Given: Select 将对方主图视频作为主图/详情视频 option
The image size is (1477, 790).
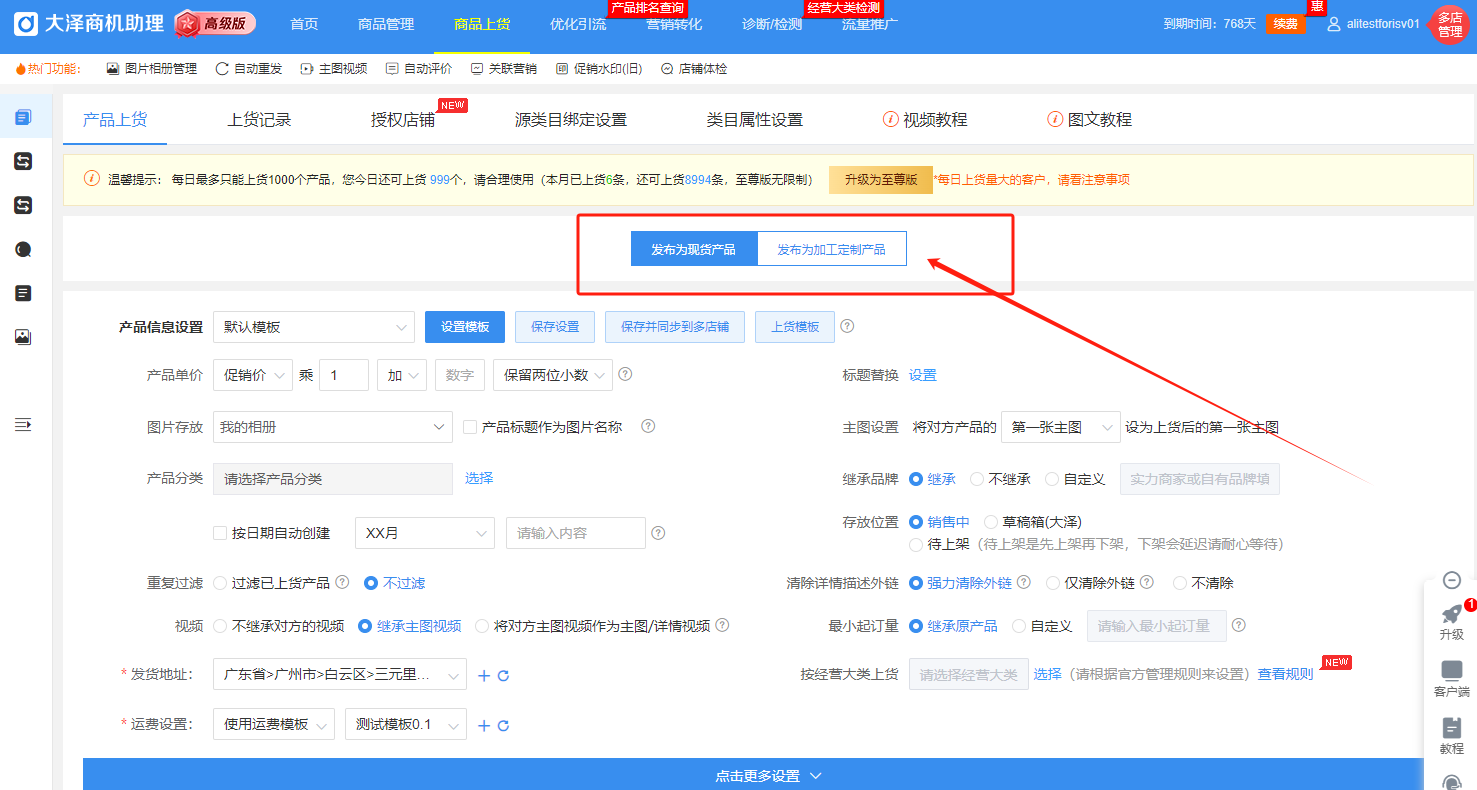Looking at the screenshot, I should 482,626.
